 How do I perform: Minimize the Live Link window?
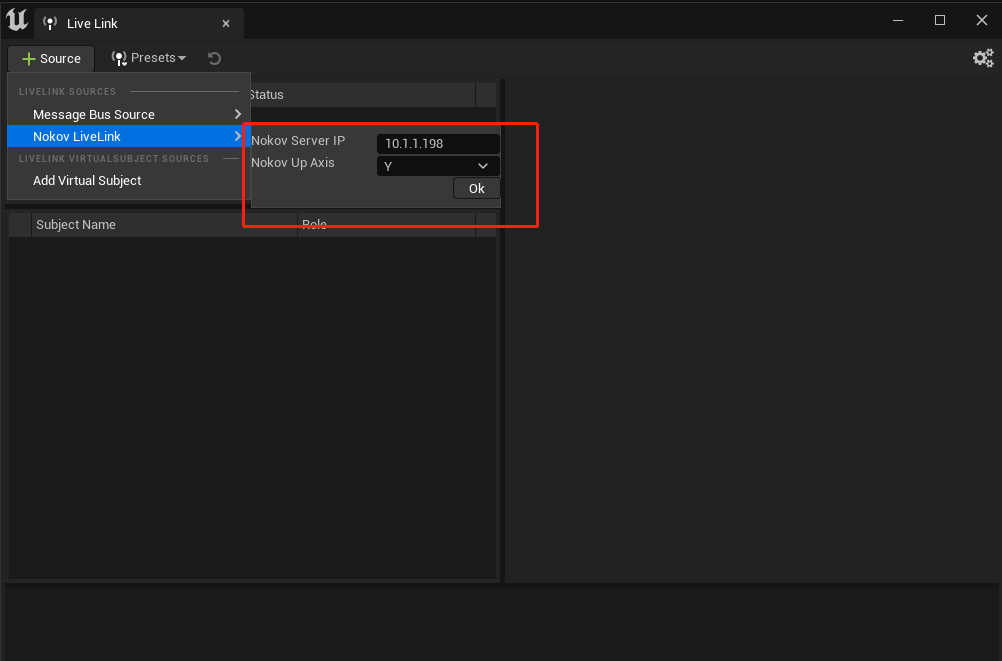tap(898, 20)
